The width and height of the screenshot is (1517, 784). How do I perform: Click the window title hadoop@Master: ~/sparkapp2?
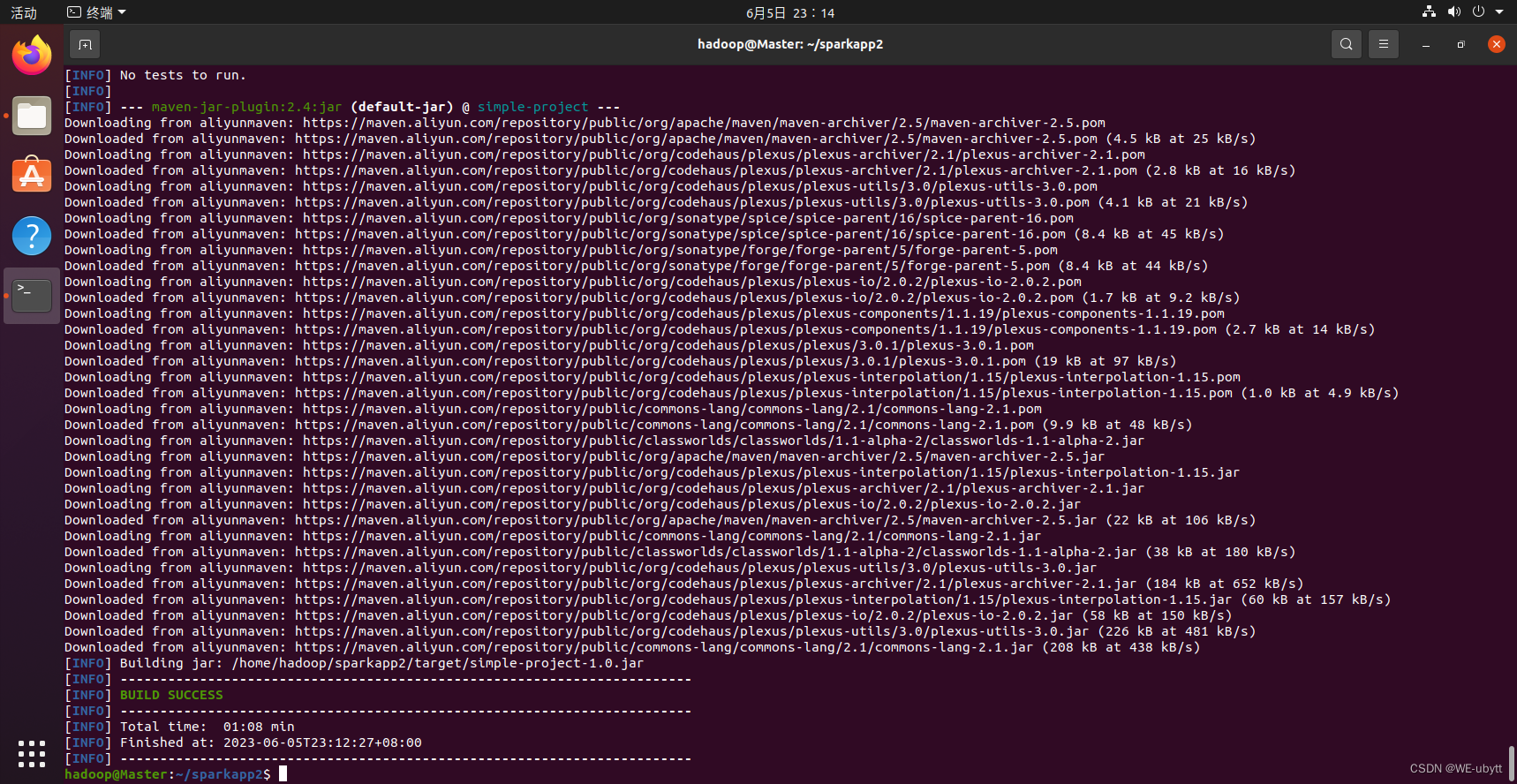(x=790, y=44)
